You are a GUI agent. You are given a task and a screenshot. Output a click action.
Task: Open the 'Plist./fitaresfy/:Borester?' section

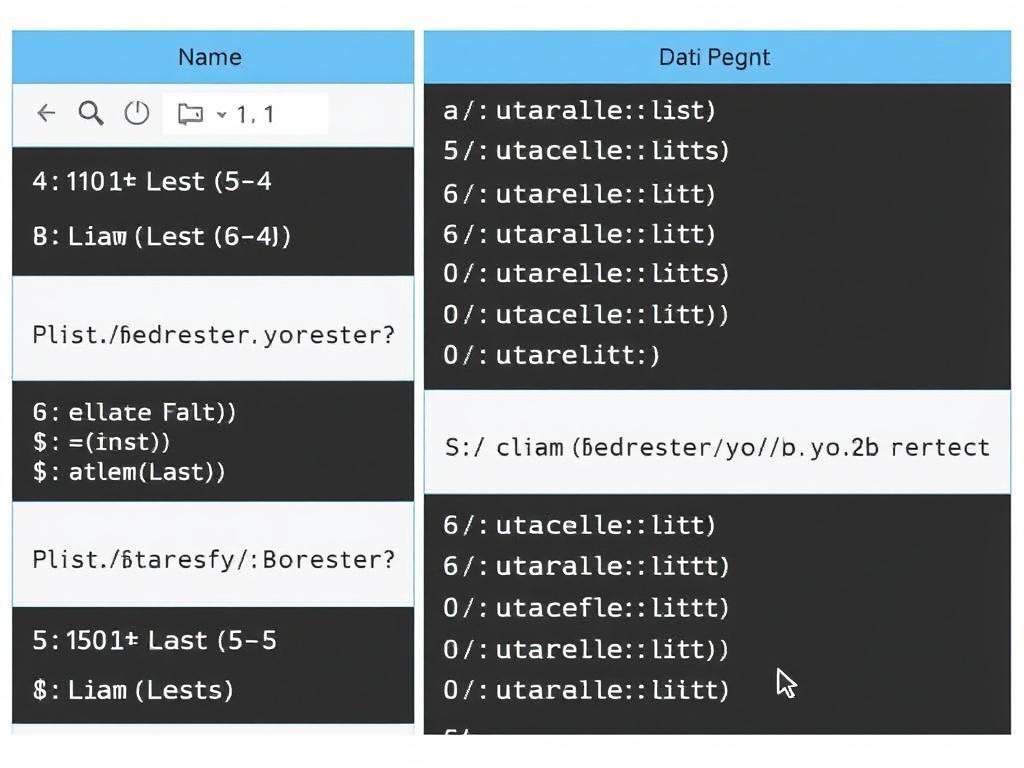coord(213,559)
